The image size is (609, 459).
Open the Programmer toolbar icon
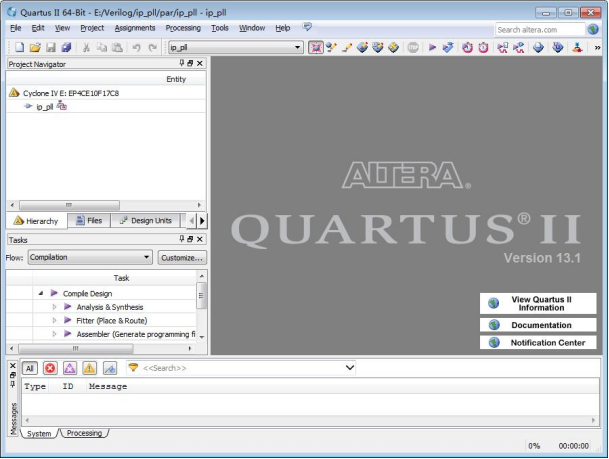558,47
